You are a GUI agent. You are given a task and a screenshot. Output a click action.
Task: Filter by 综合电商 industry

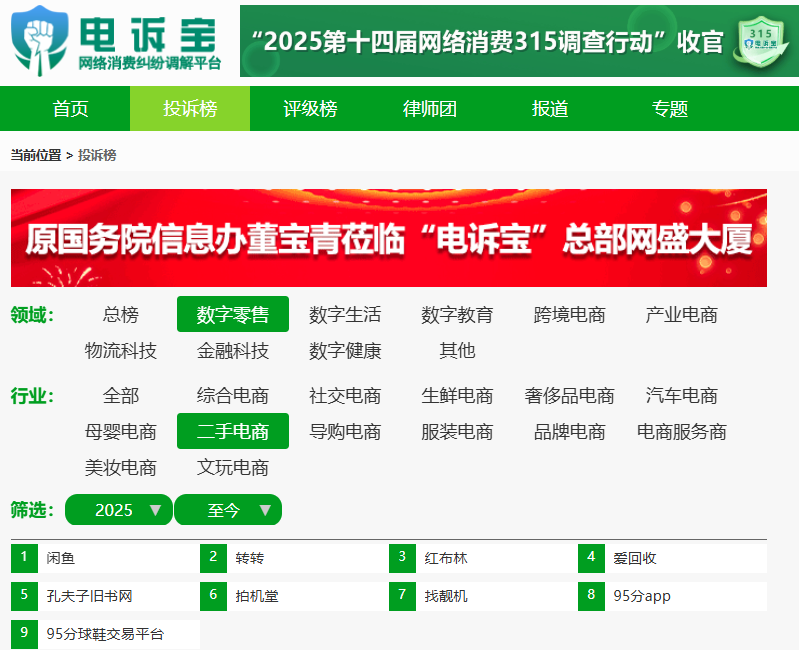pyautogui.click(x=233, y=395)
